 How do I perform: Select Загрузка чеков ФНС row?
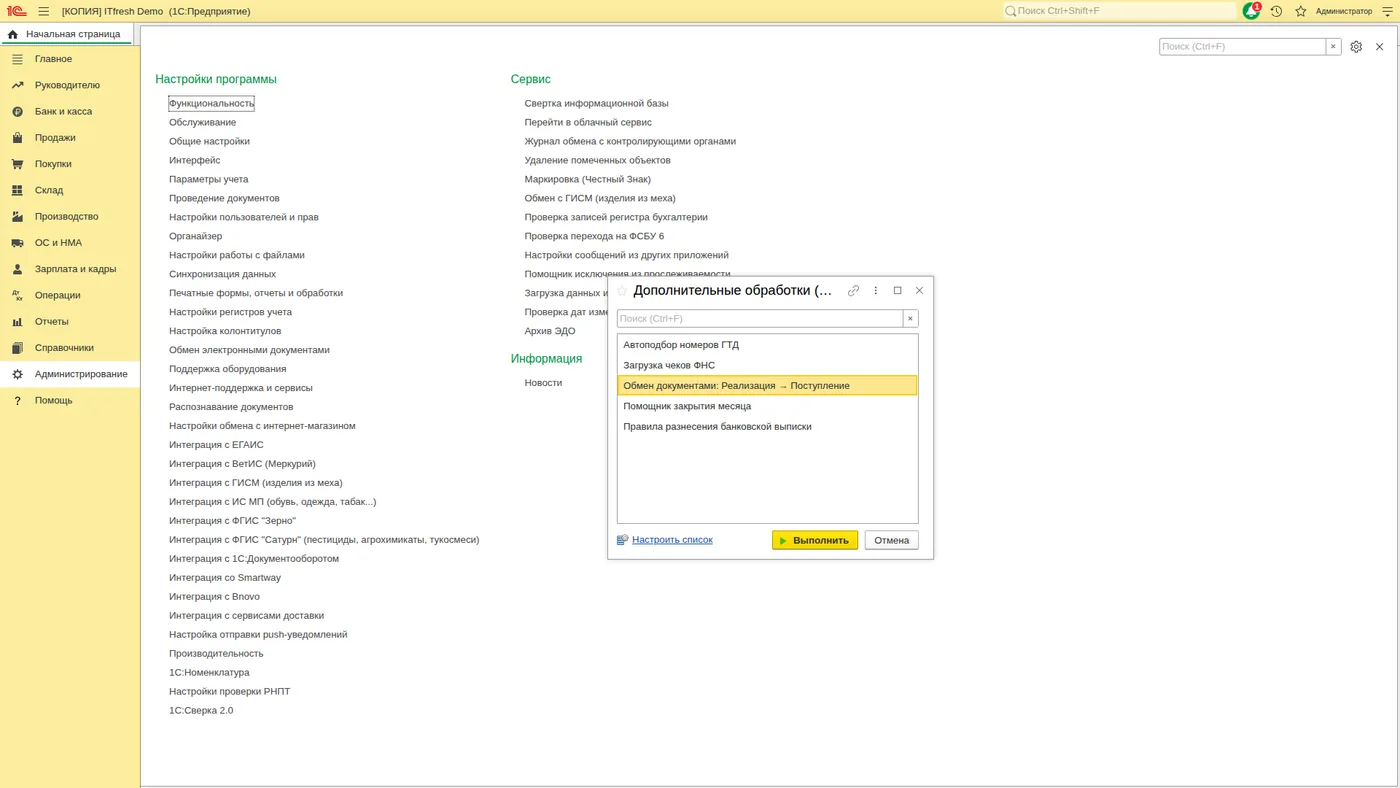[x=767, y=365]
